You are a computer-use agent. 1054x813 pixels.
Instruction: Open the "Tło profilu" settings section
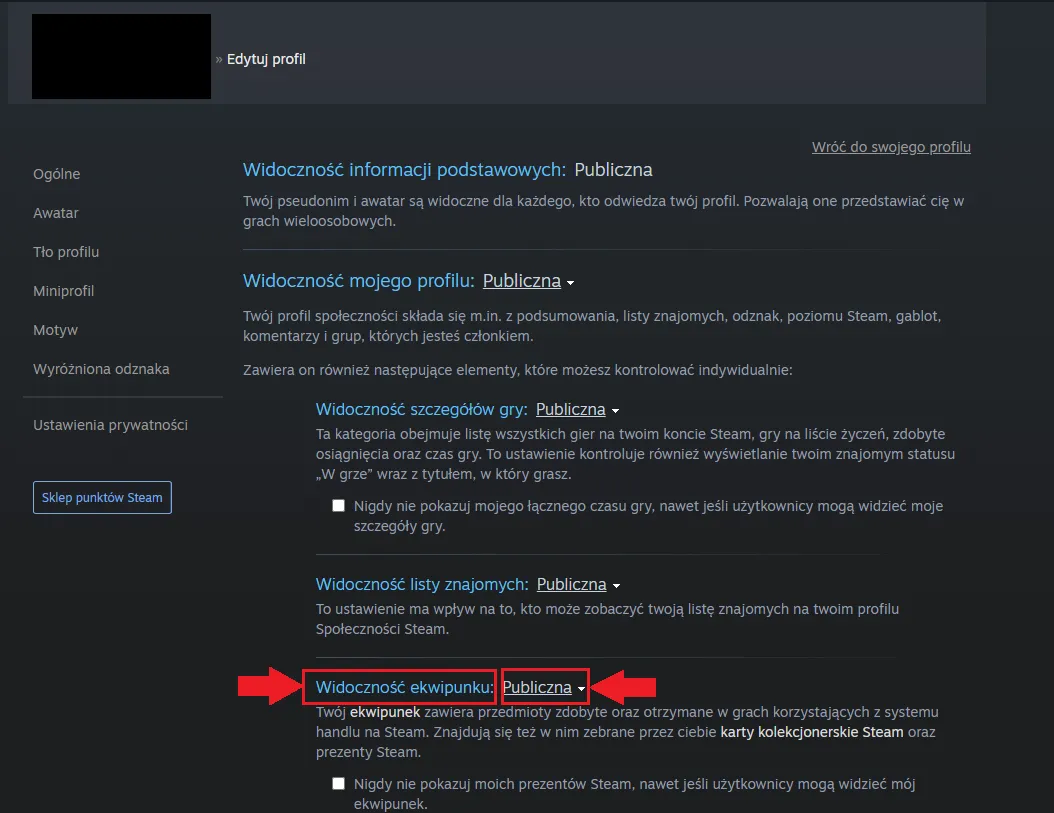coord(66,252)
